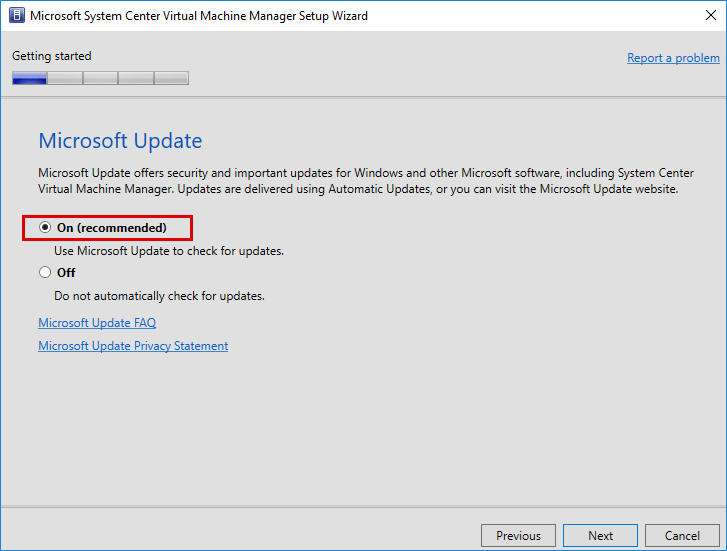This screenshot has height=551, width=727.
Task: Select the Off radio button
Action: click(45, 272)
